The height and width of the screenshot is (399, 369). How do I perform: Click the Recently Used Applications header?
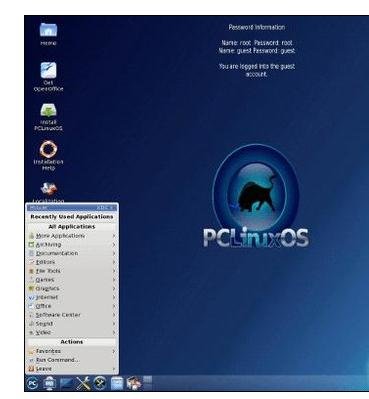coord(72,217)
